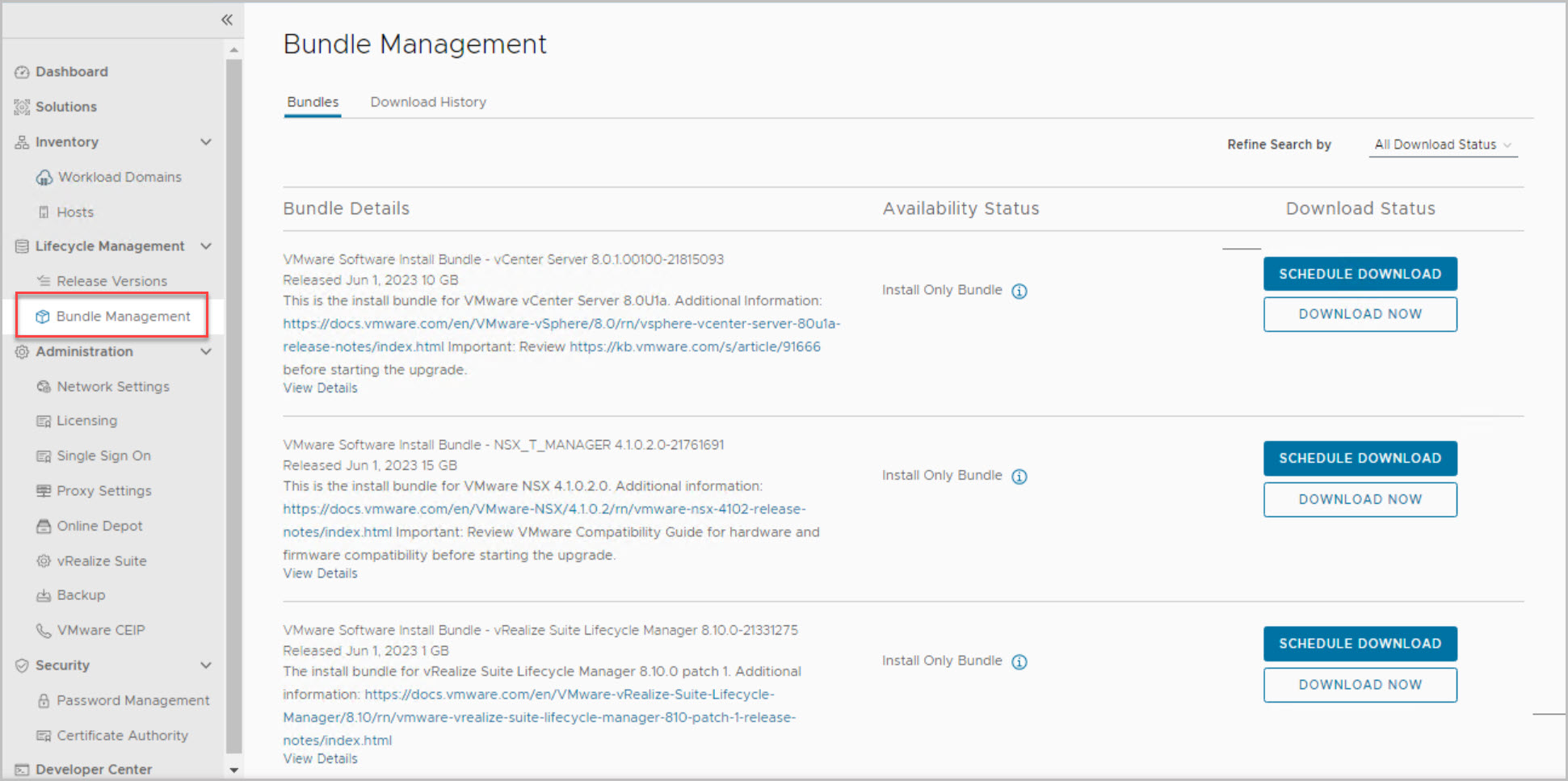Open the All Download Status dropdown

click(1442, 145)
